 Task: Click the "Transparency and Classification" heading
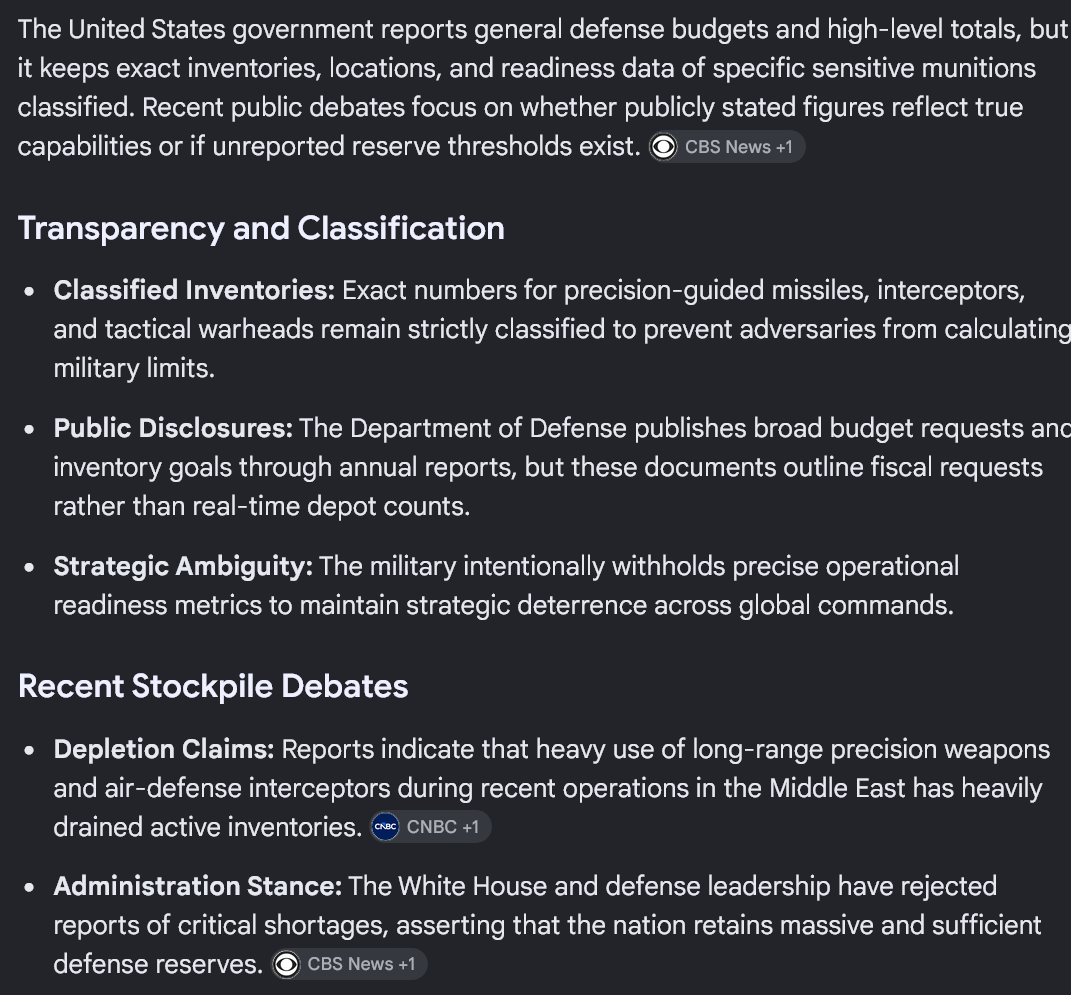(261, 228)
